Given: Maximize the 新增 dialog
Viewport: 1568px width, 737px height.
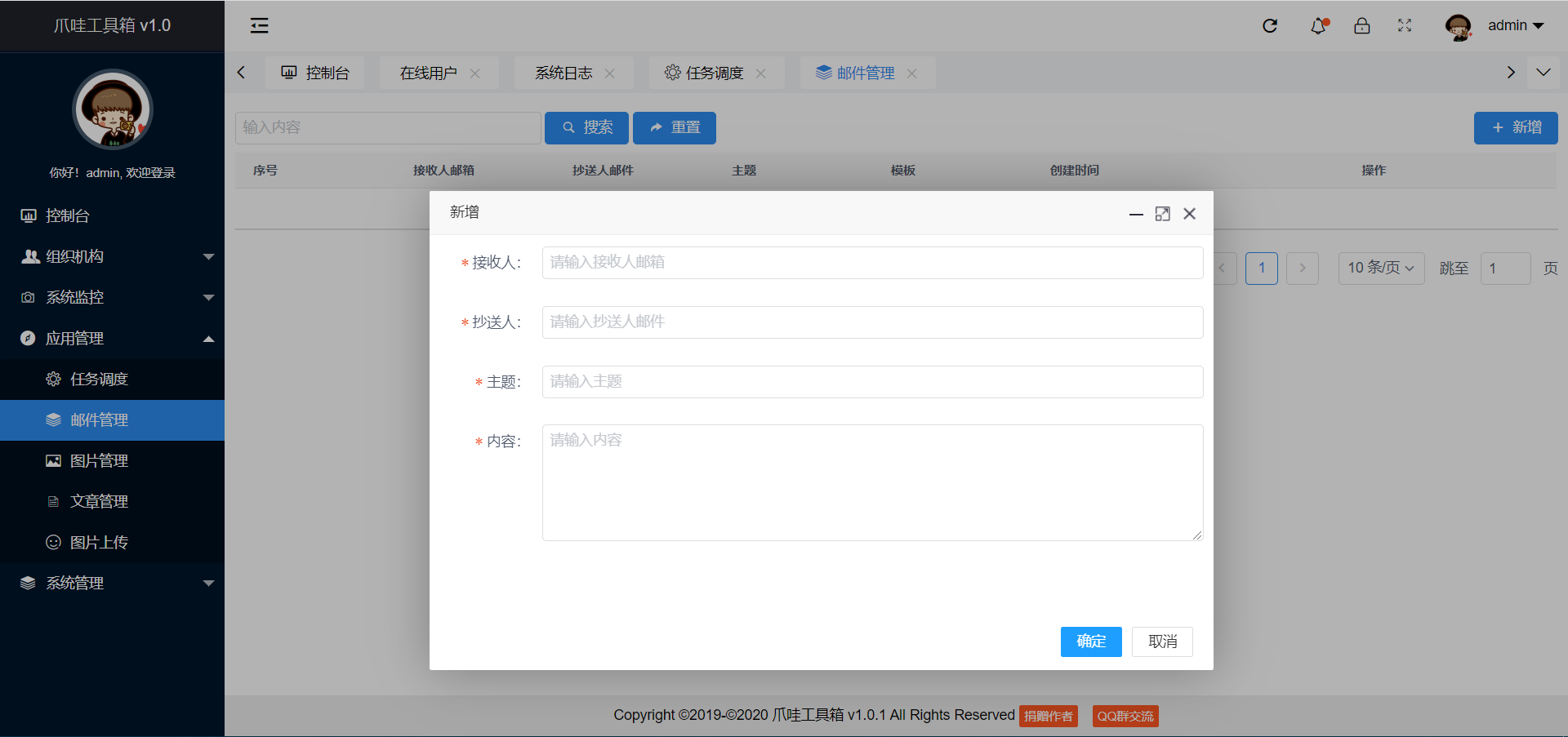Looking at the screenshot, I should (x=1163, y=214).
